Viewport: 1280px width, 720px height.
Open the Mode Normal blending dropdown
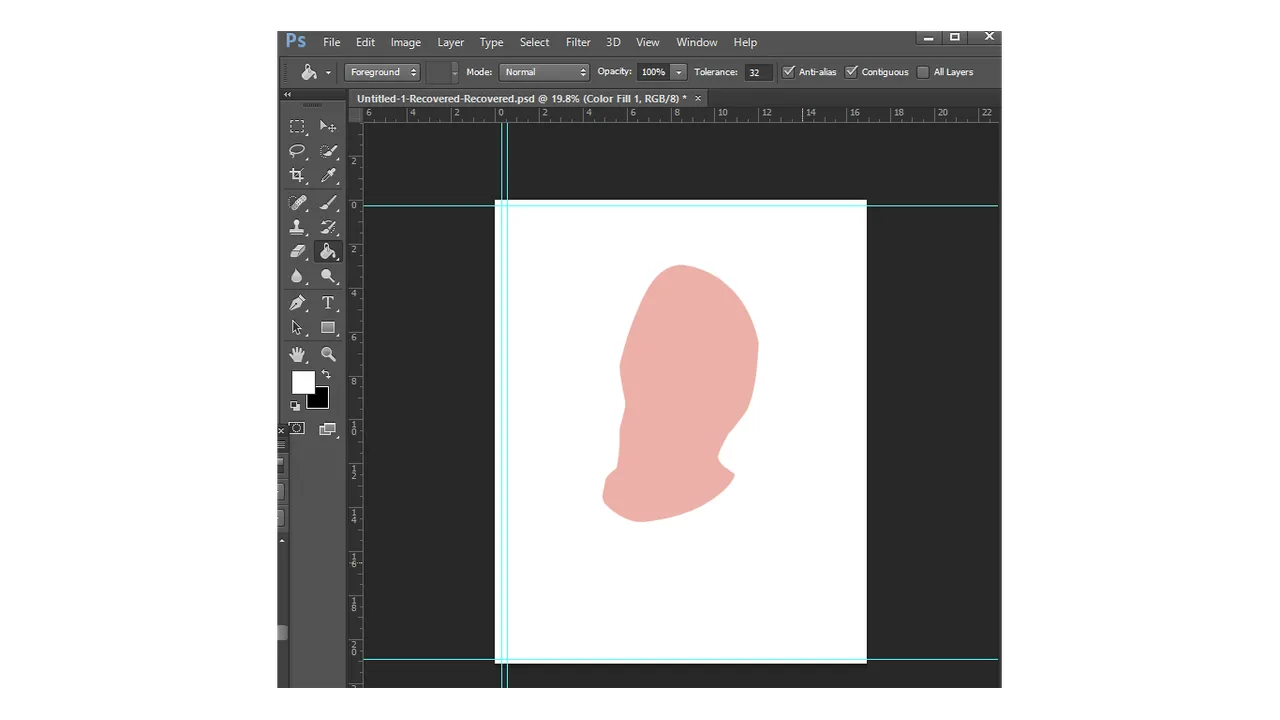544,72
